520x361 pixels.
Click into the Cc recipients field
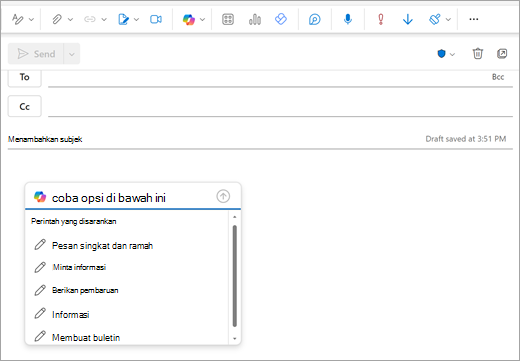280,107
